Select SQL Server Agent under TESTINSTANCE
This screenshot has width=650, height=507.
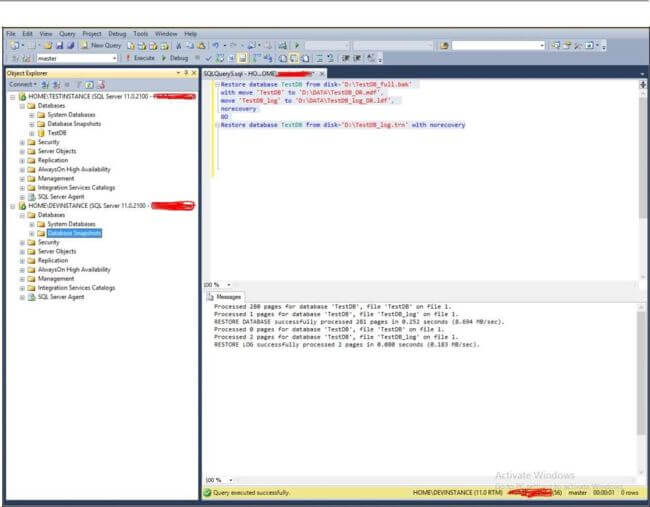(63, 197)
